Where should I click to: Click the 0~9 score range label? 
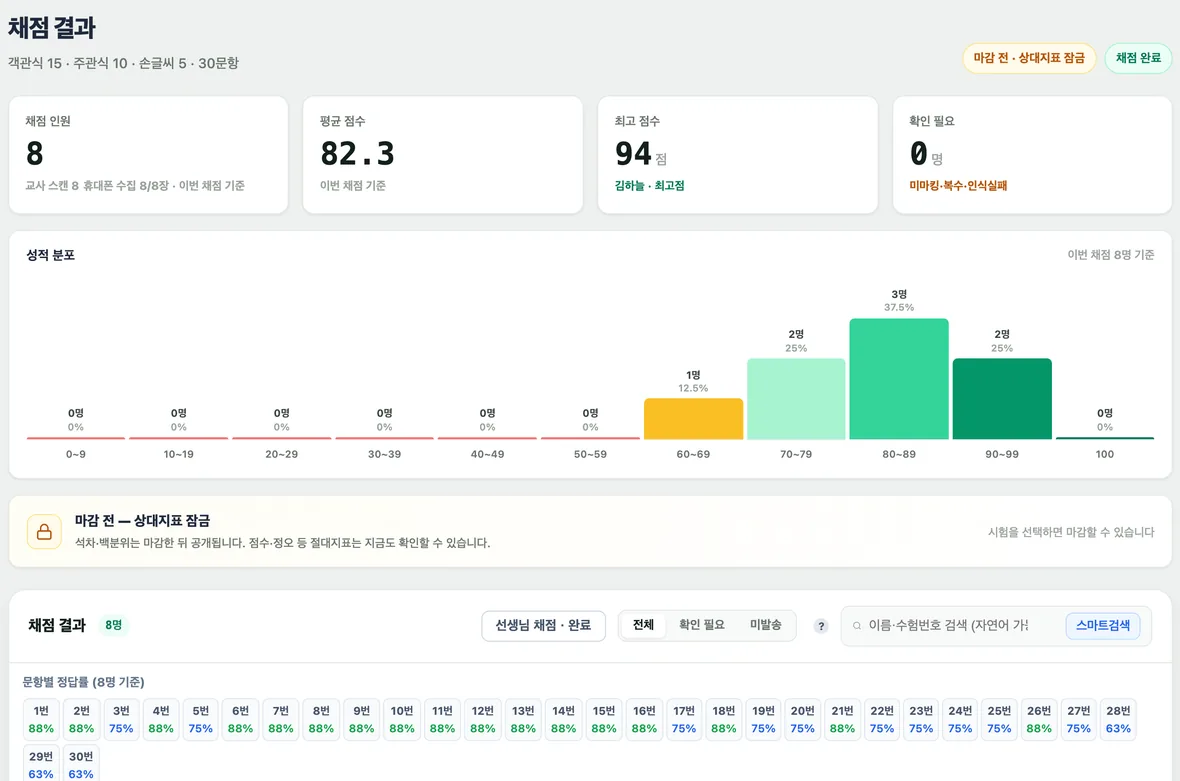[x=75, y=454]
